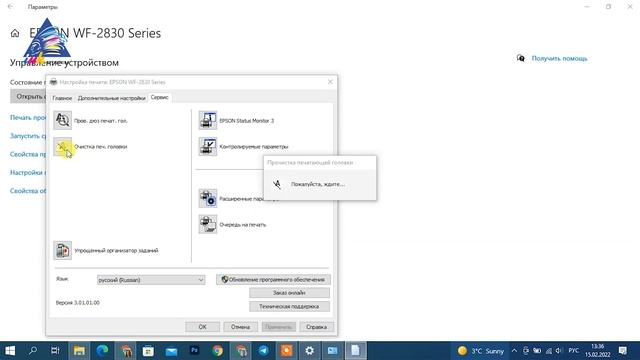Open Task View on the taskbar
The height and width of the screenshot is (360, 640).
55,351
